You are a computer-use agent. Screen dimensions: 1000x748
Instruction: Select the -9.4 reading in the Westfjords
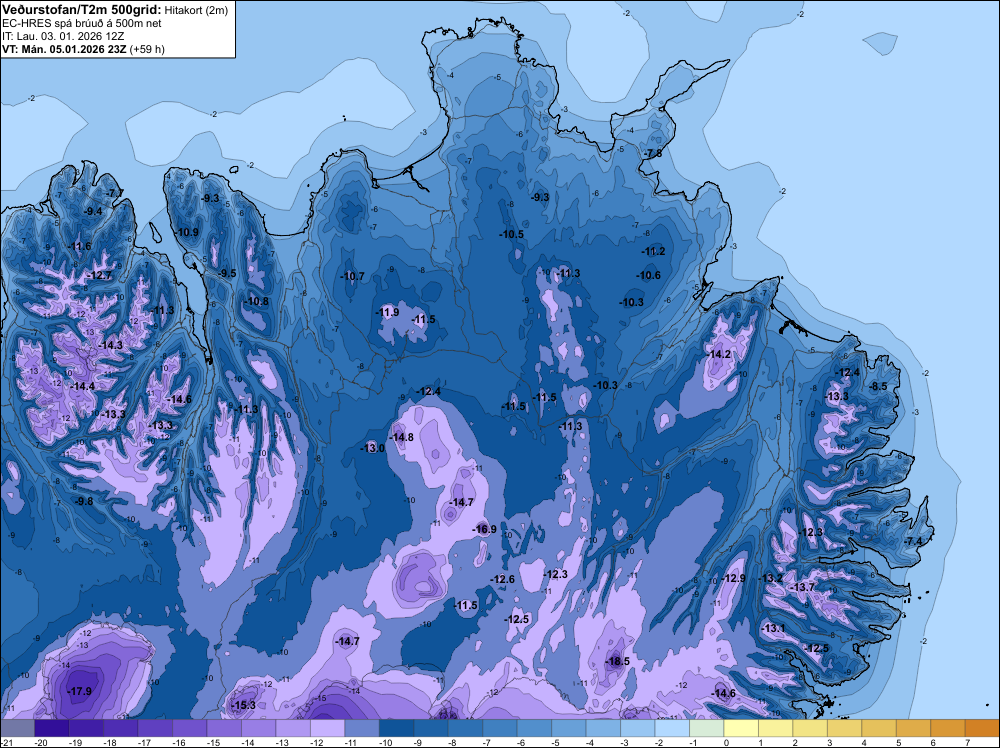click(94, 212)
